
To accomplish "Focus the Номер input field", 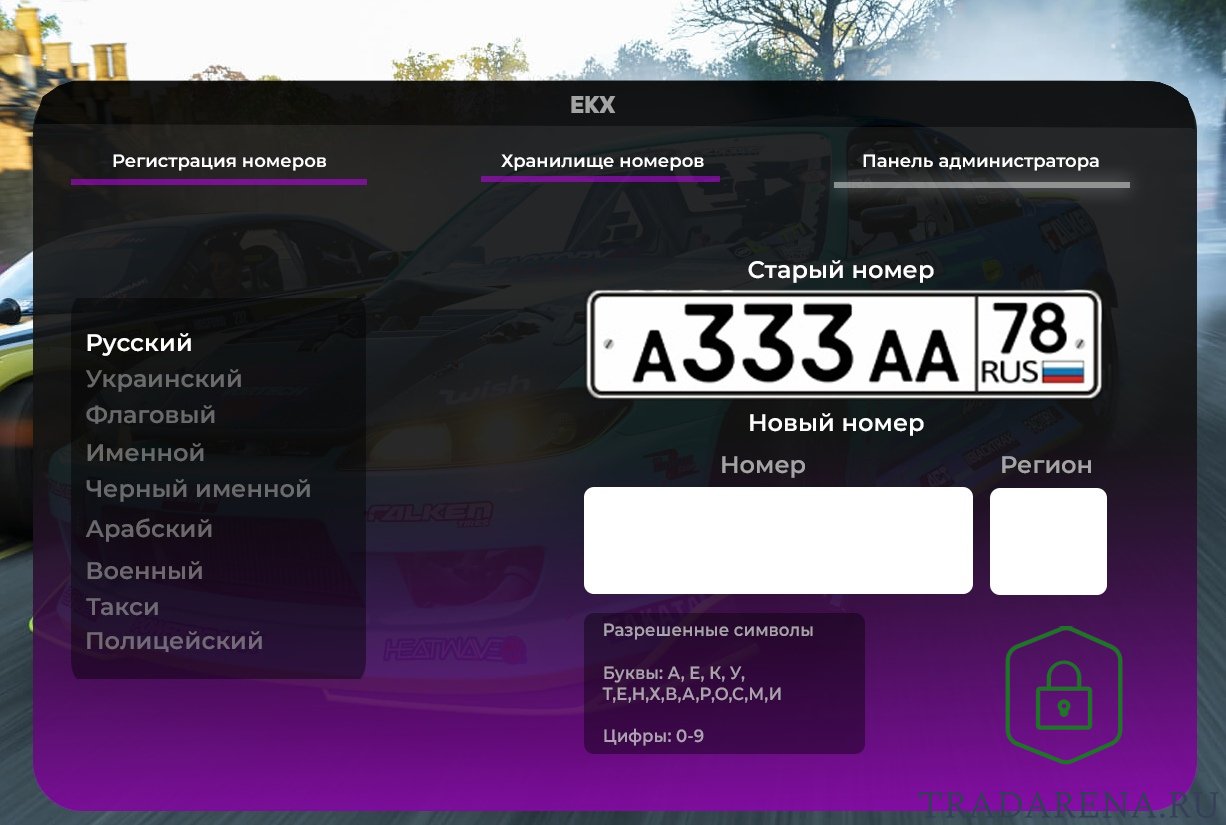I will [778, 541].
